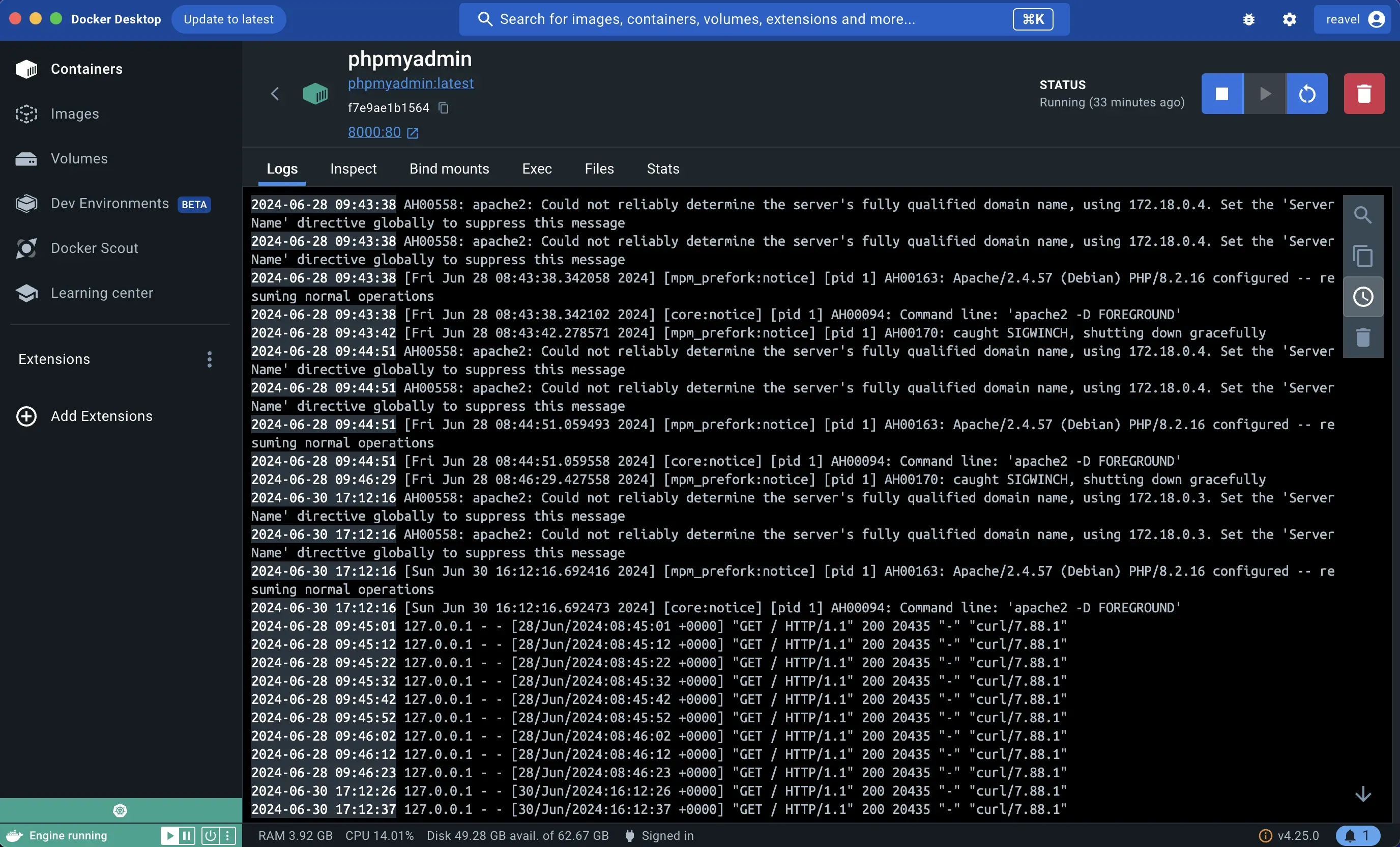This screenshot has height=847, width=1400.
Task: Click the Delete container icon
Action: coord(1363,93)
